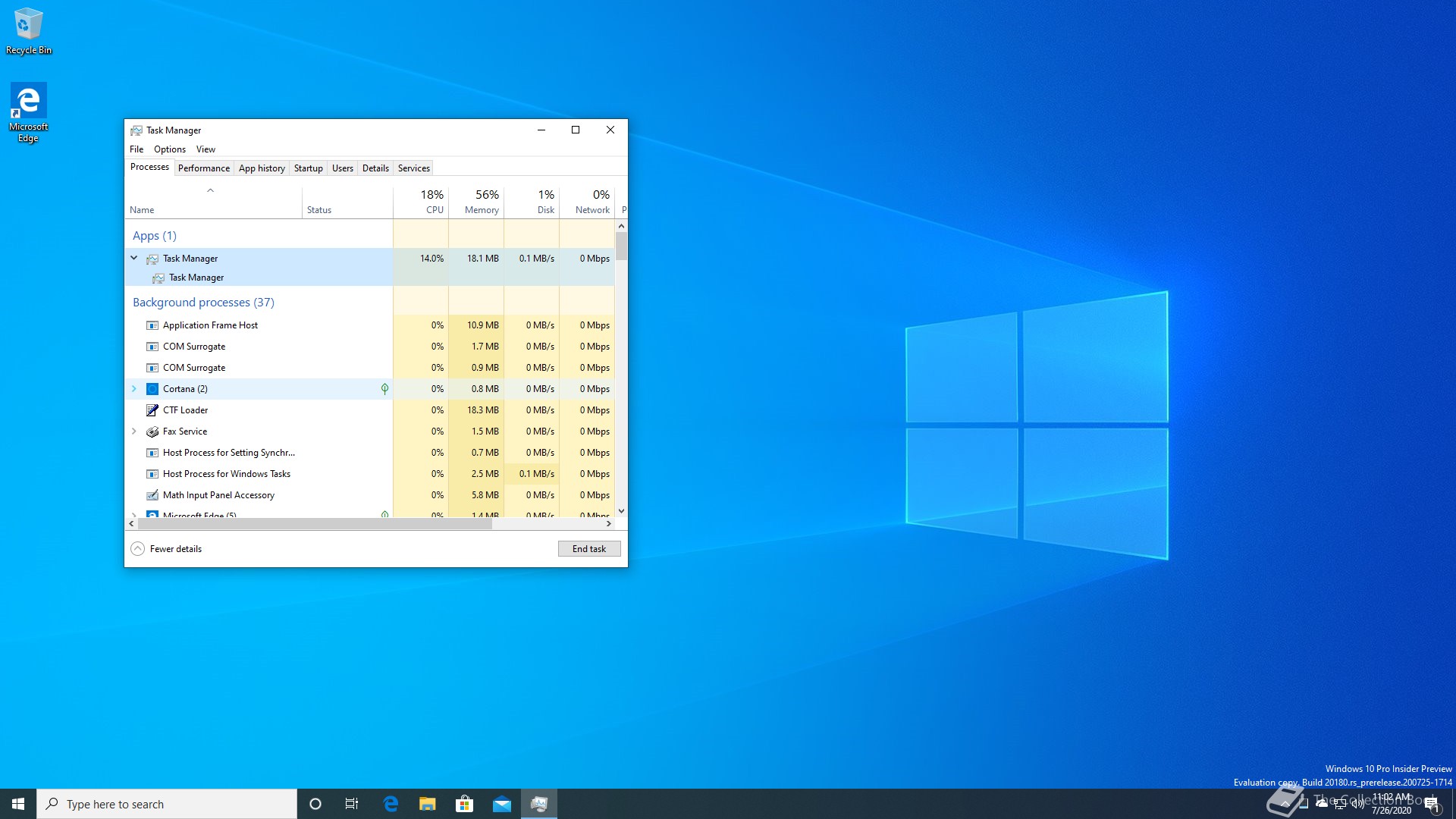Collapse the Task Manager app group
The height and width of the screenshot is (819, 1456).
[134, 259]
